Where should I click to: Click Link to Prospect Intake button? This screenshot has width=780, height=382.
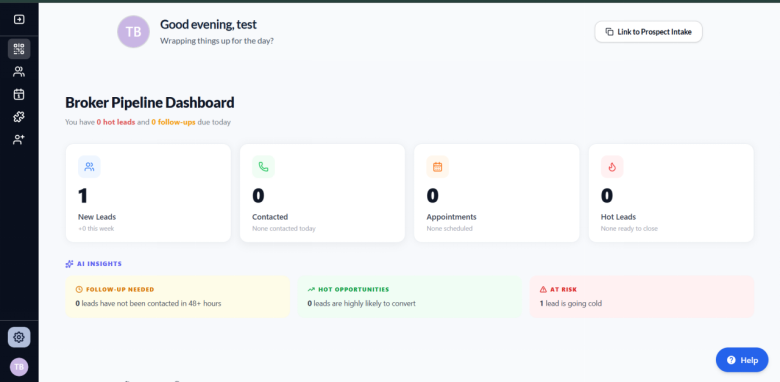point(648,32)
